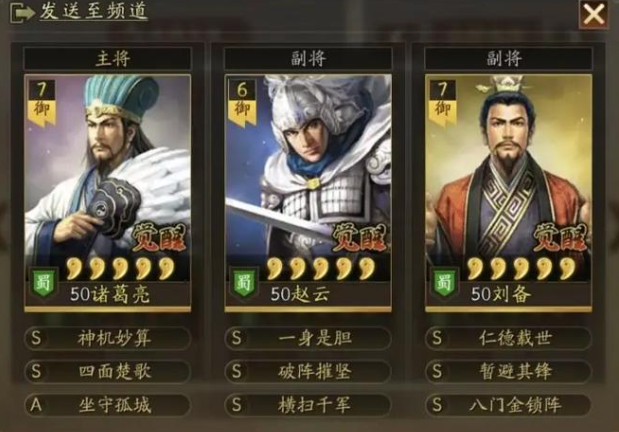Select the 赵云 general portrait card
Screen dimensions: 619x432
308,193
